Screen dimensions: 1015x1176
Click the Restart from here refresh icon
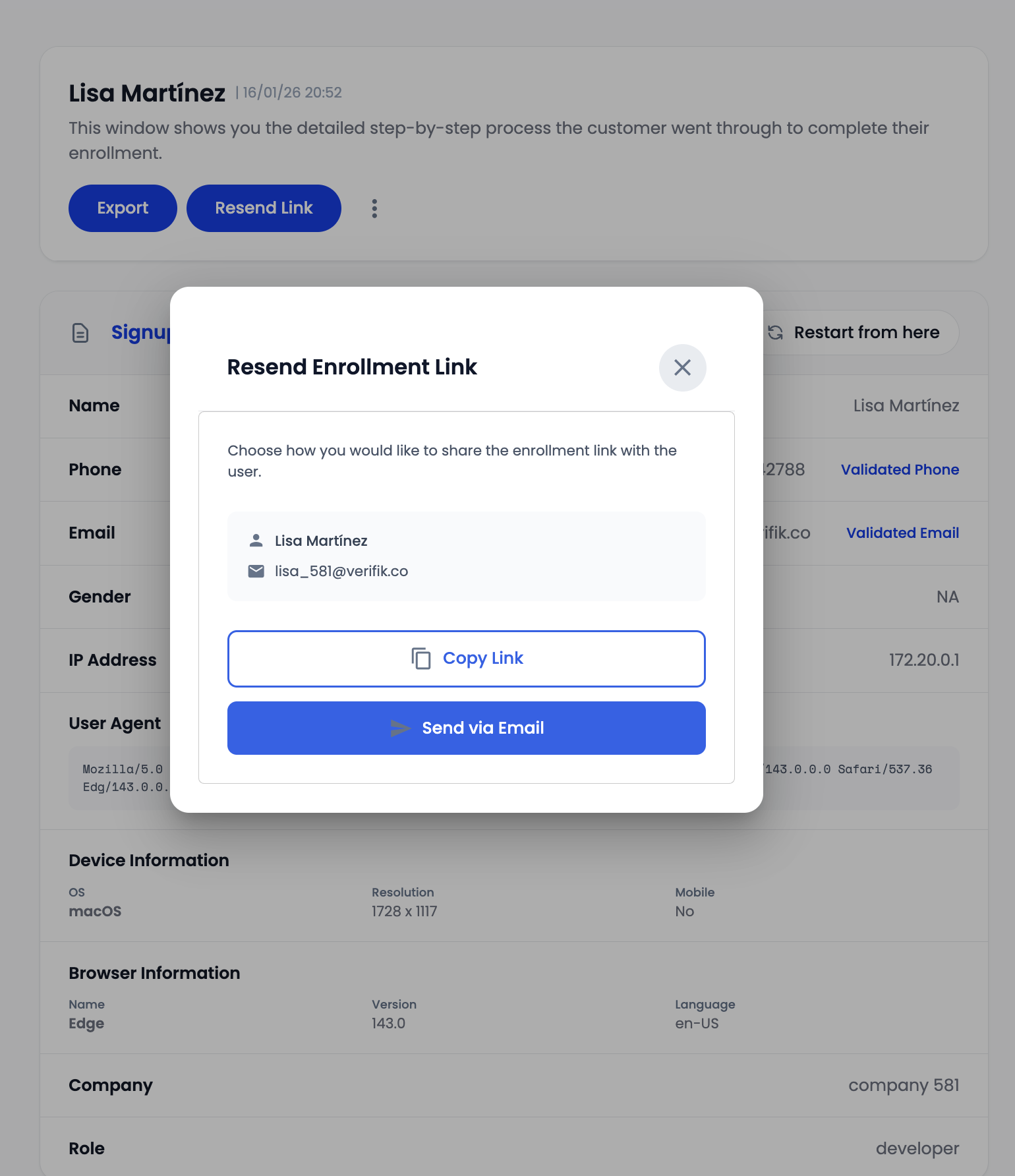tap(776, 333)
